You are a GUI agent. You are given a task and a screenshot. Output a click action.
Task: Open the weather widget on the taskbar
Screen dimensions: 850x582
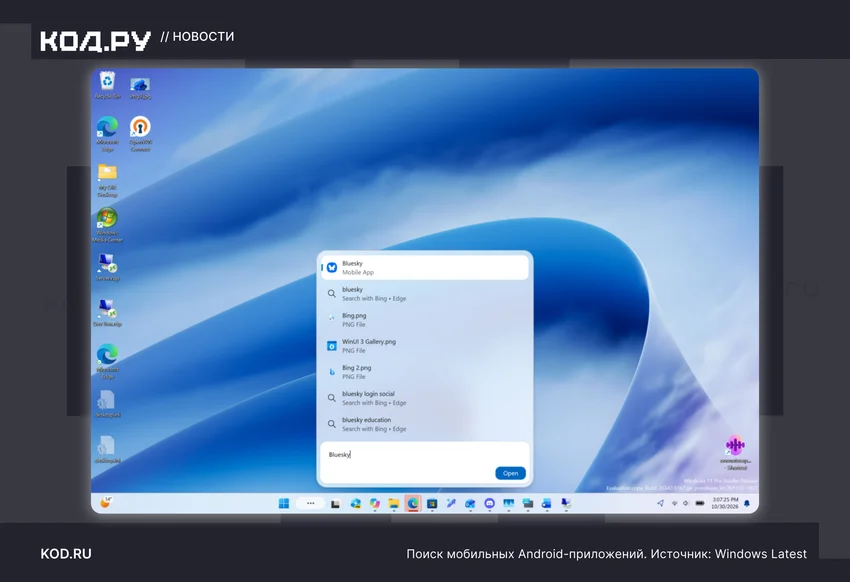(106, 503)
